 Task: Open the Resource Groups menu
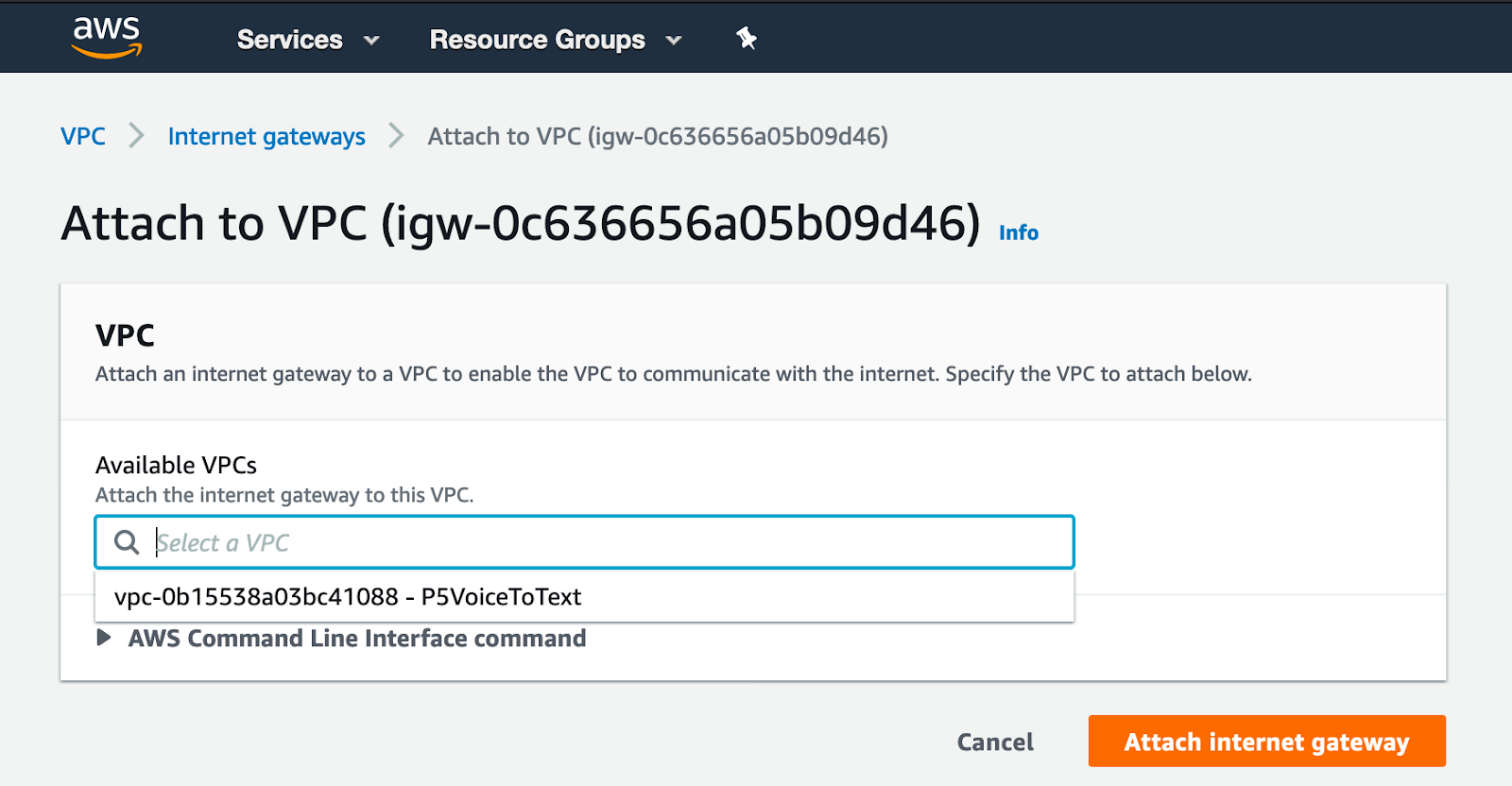[x=537, y=40]
